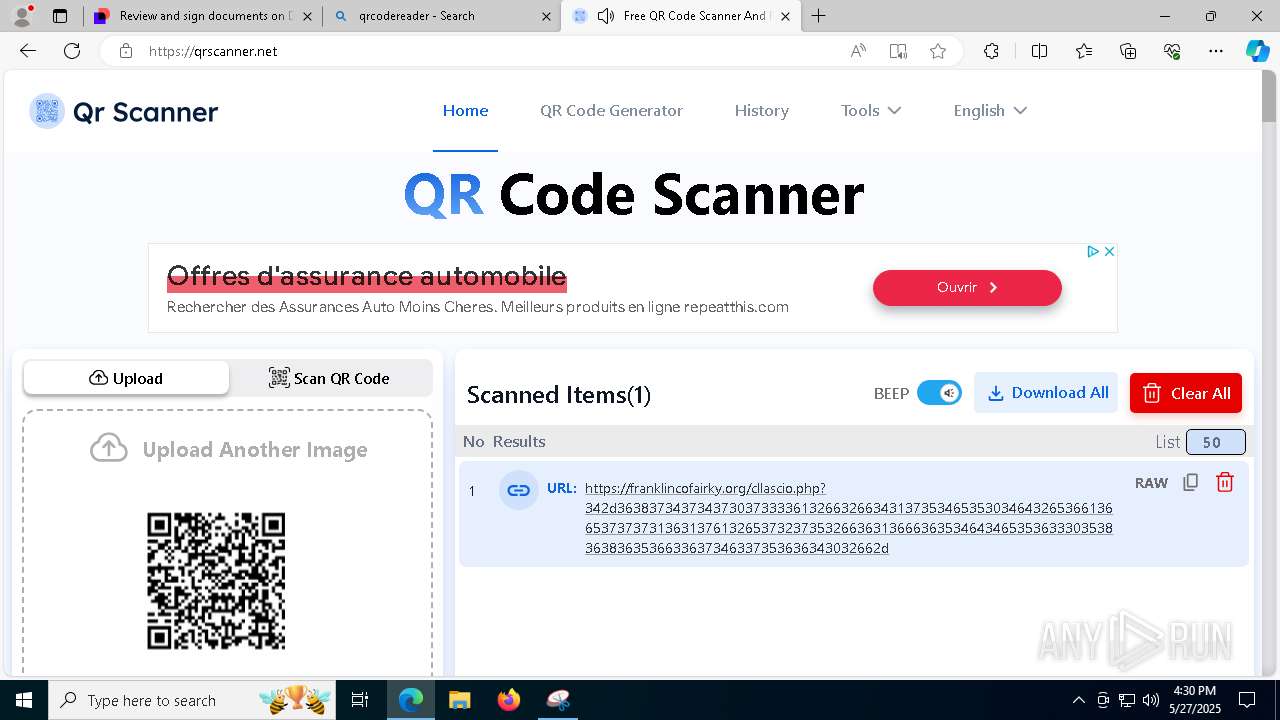Open the volume control in tray

tap(1151, 700)
